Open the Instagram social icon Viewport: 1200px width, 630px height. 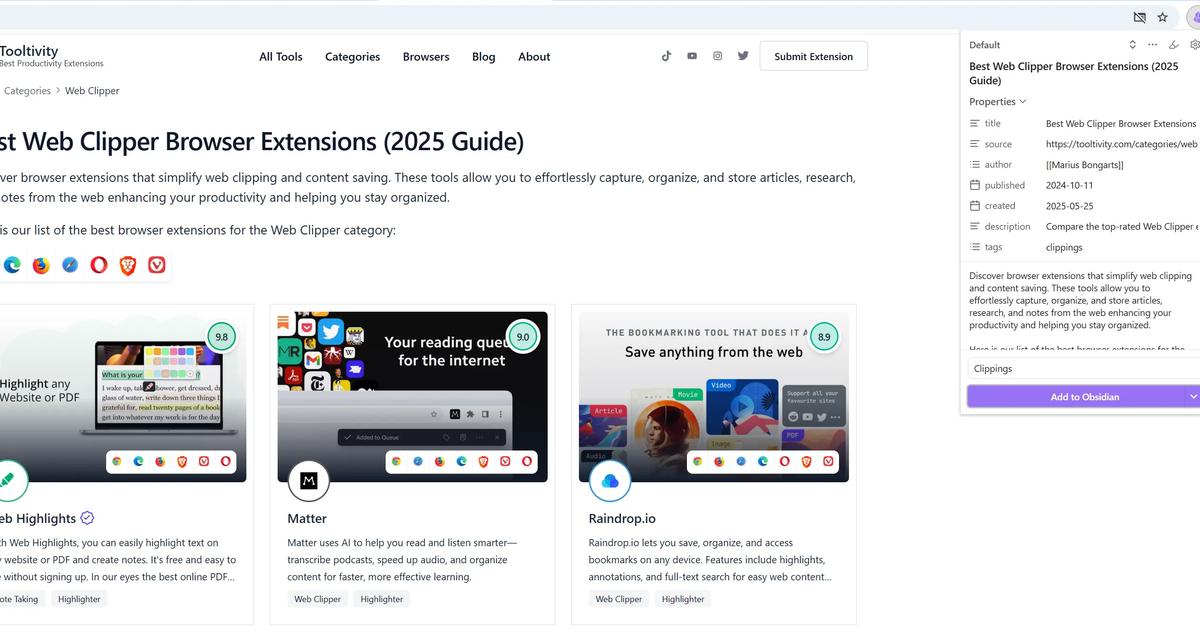tap(717, 56)
